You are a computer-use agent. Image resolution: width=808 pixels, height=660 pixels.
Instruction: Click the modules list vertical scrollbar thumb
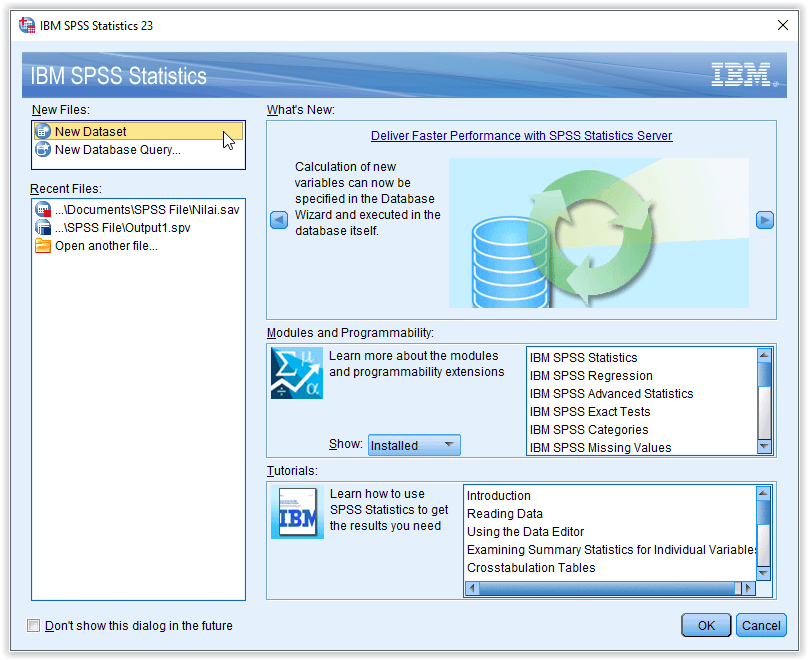764,374
